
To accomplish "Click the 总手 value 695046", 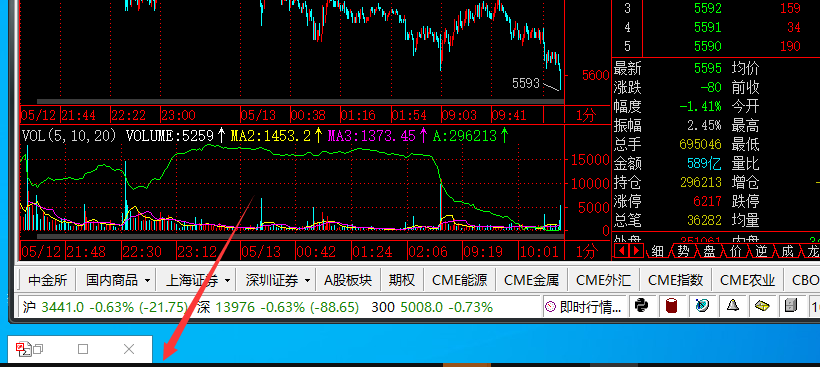I will coord(701,144).
